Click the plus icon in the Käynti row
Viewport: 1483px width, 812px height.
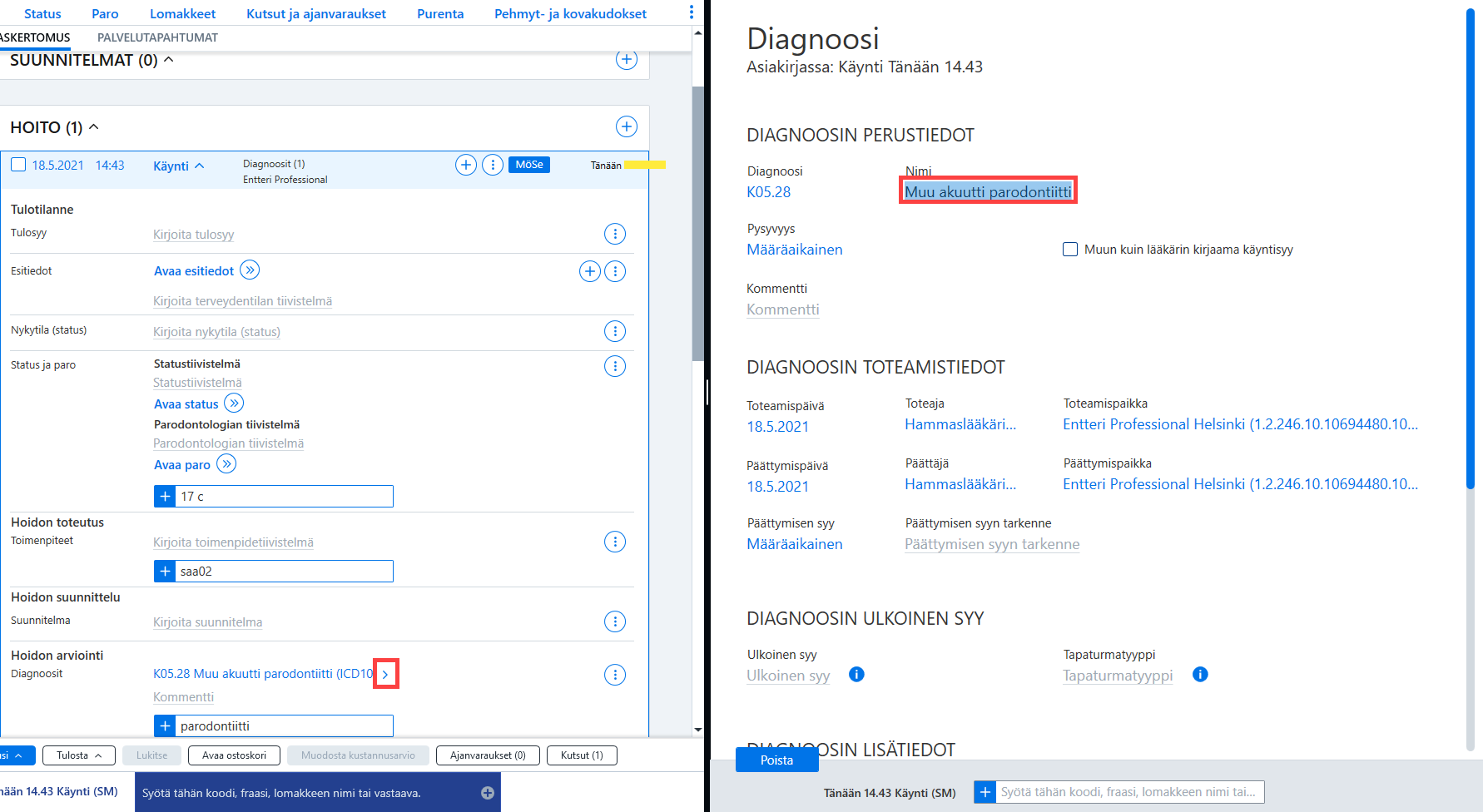coord(466,165)
